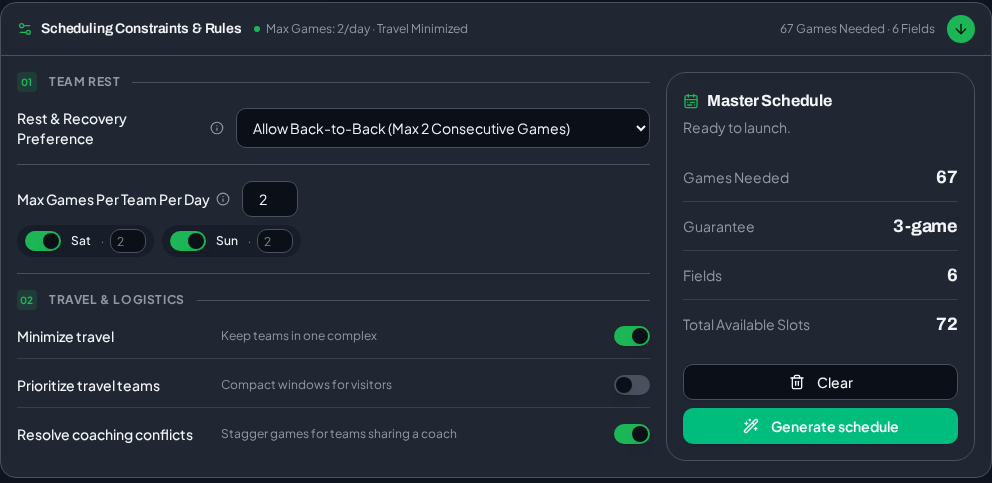Click the Master Schedule heading

769,101
